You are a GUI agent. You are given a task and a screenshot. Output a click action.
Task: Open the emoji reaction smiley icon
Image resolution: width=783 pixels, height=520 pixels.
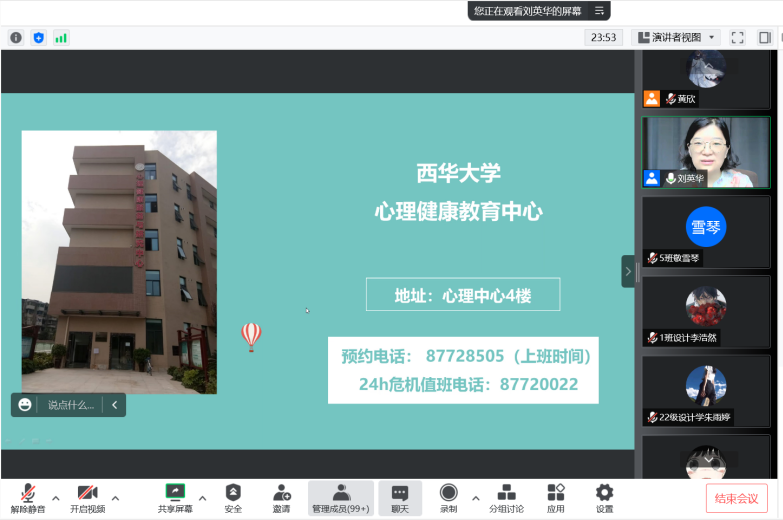point(24,405)
